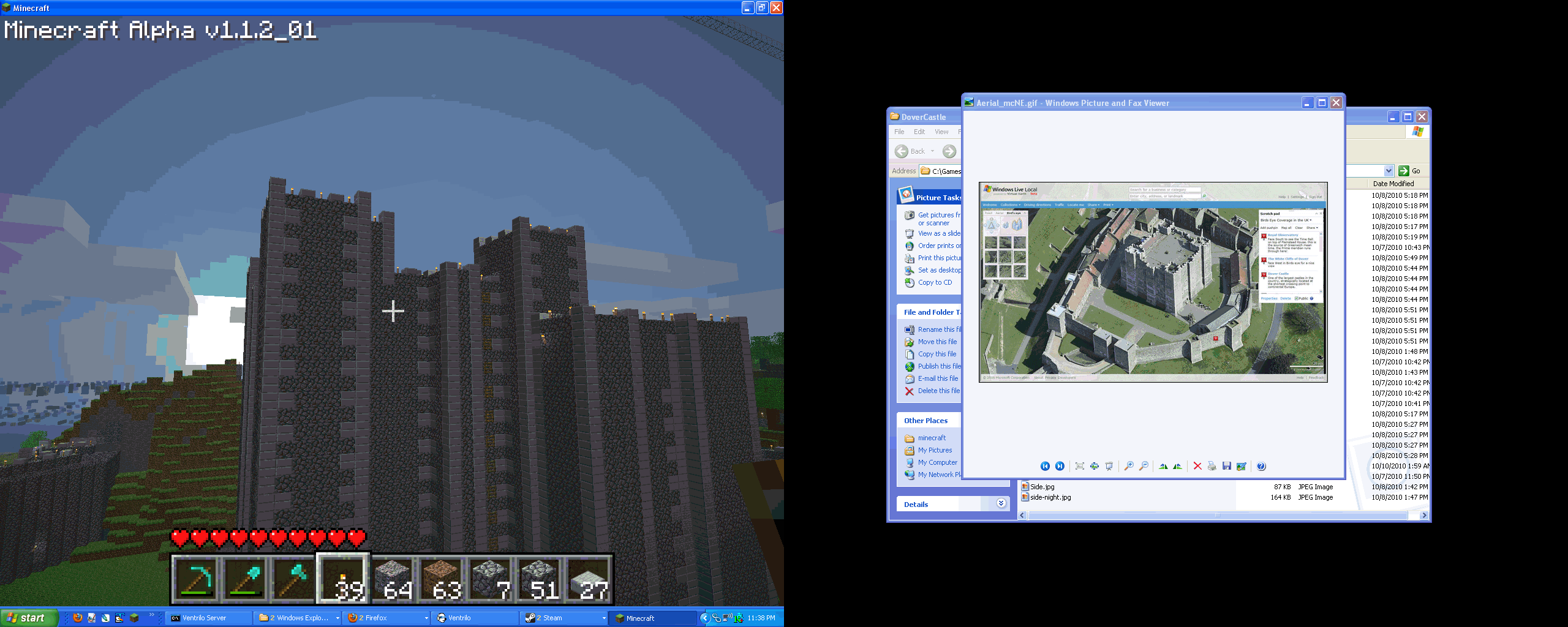Switch to Ventrilo taskbar button
The height and width of the screenshot is (627, 1568).
tap(475, 618)
